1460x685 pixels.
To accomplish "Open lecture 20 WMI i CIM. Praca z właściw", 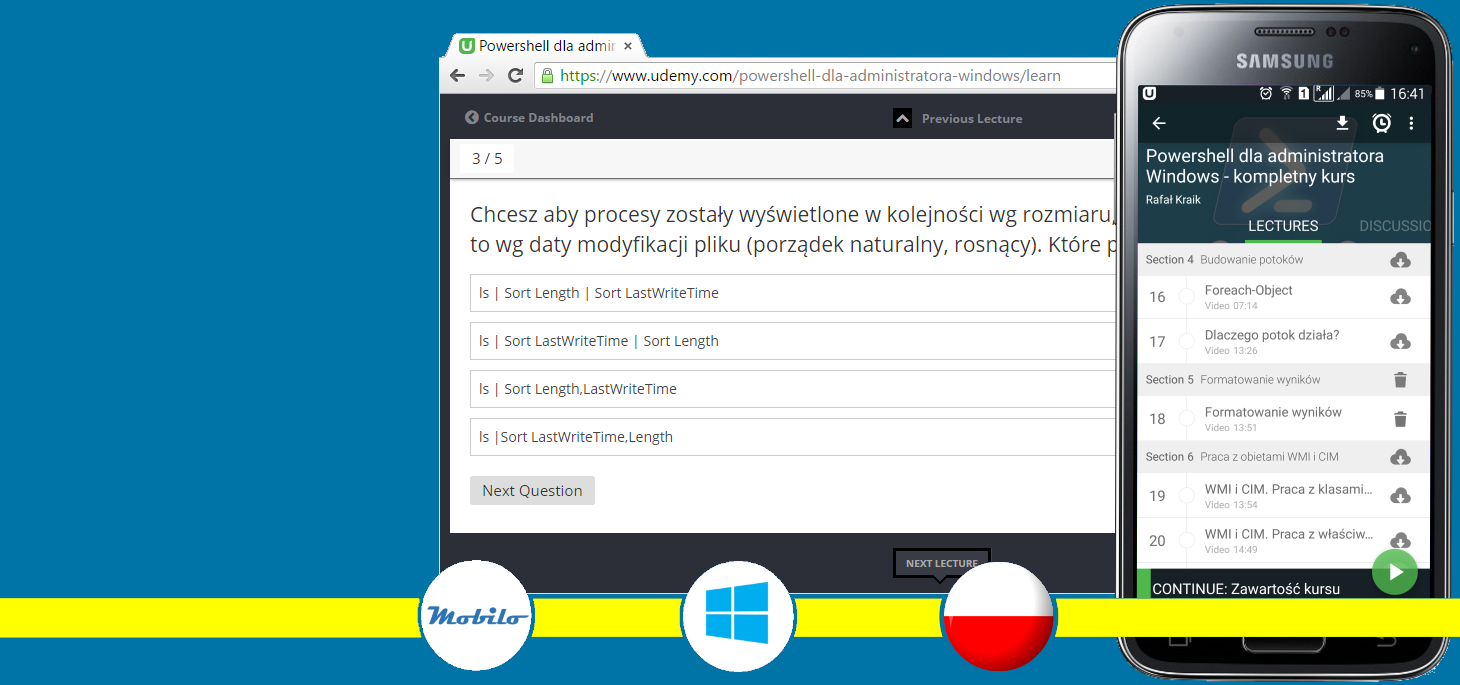I will pyautogui.click(x=1288, y=534).
